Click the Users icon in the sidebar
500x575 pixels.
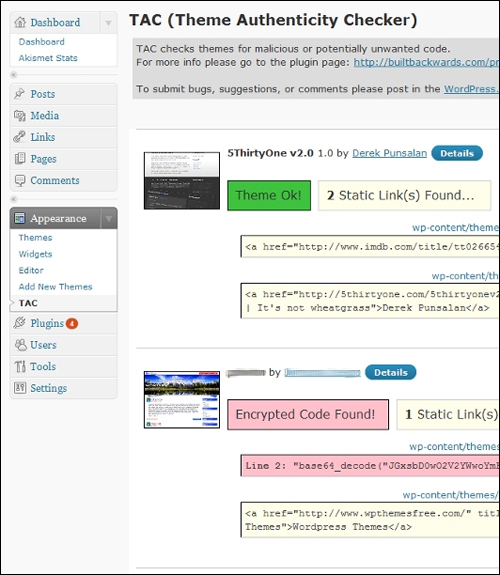[x=21, y=345]
